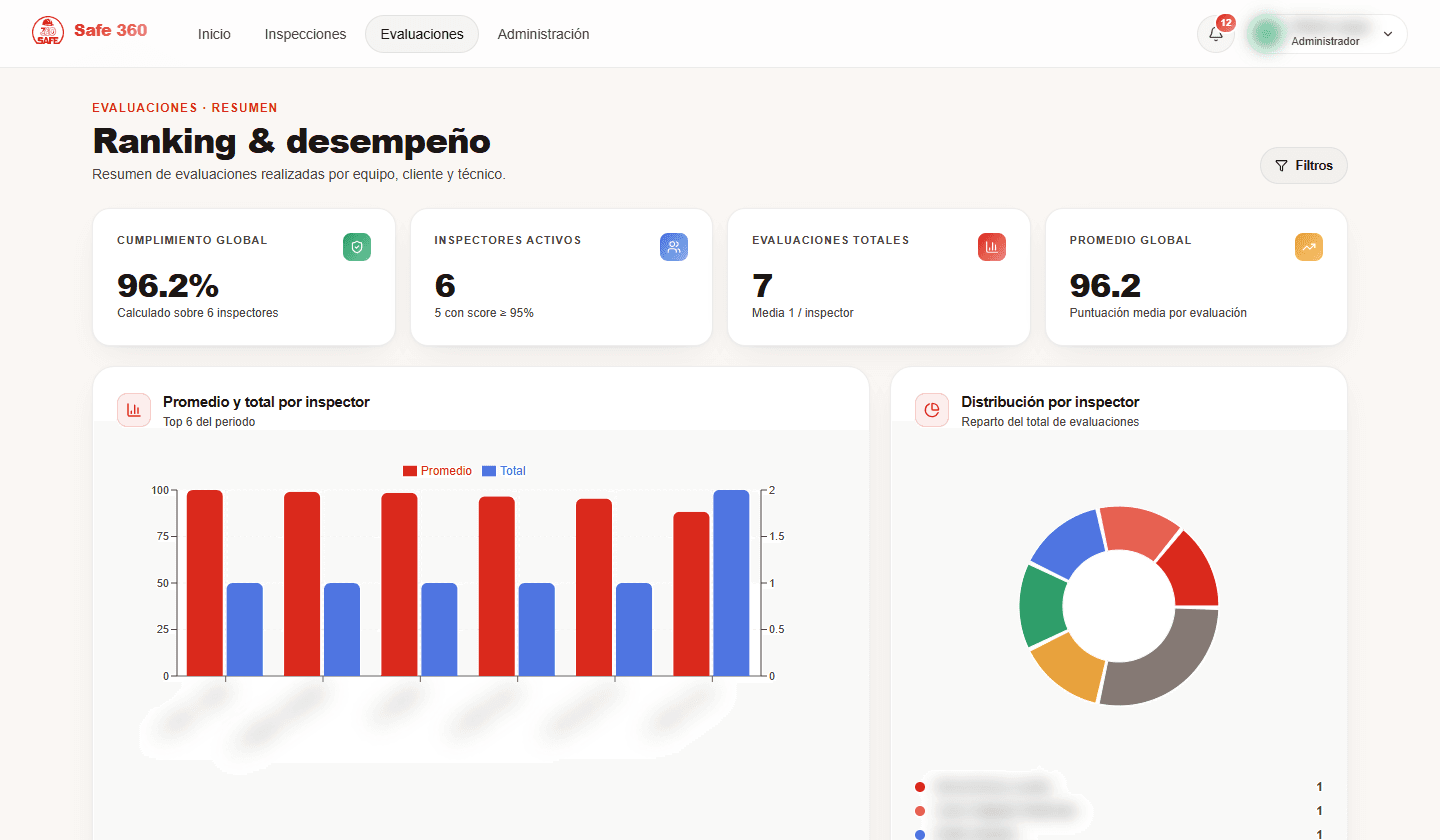Click the red bar-chart icon in Evaluaciones Totales card
Viewport: 1440px width, 840px height.
(992, 247)
